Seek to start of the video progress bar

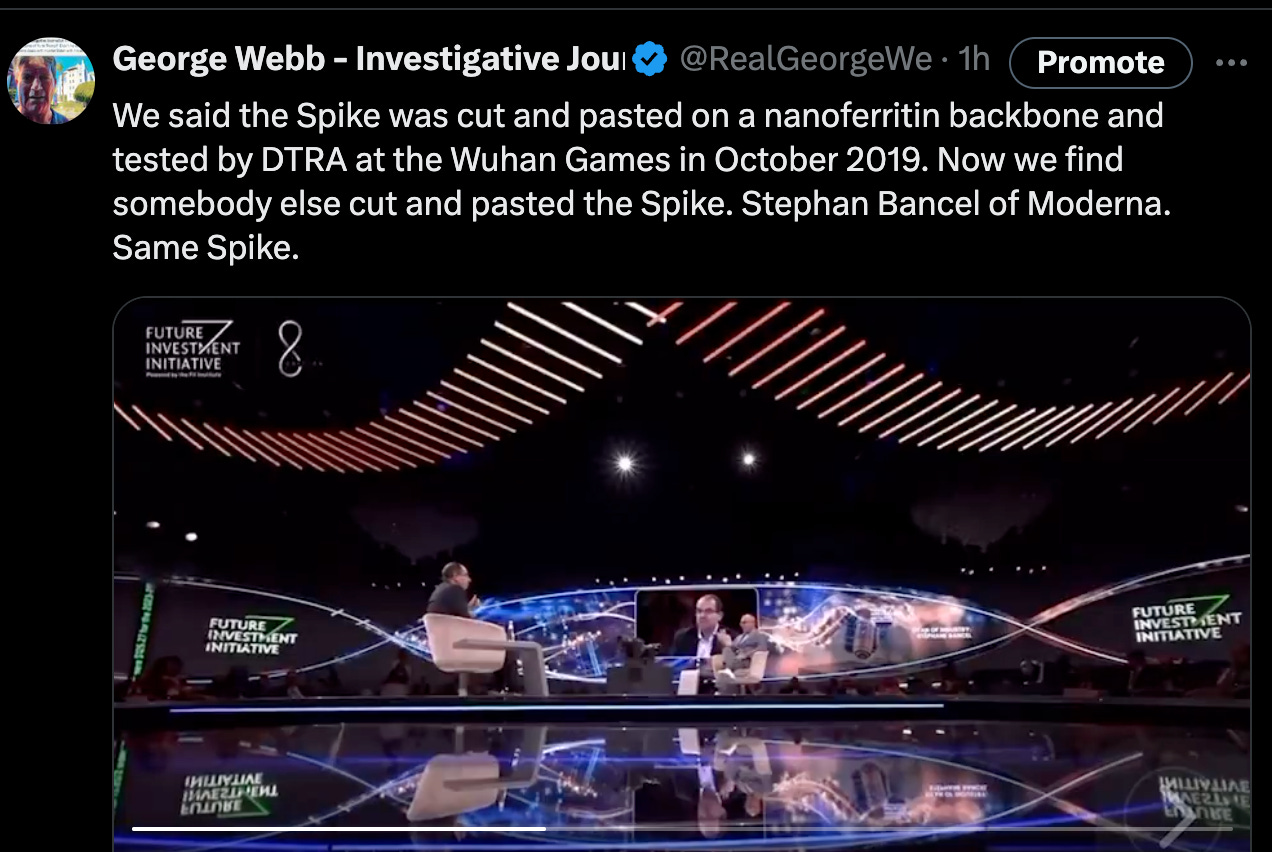coord(136,828)
